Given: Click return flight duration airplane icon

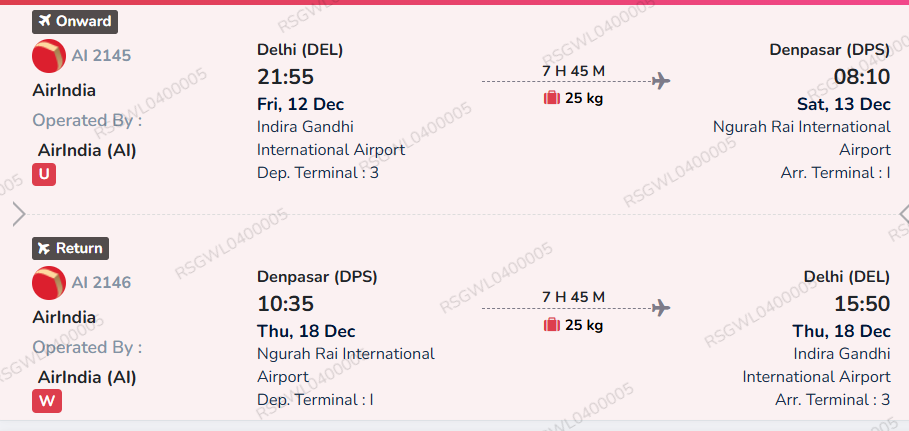Looking at the screenshot, I should tap(660, 308).
